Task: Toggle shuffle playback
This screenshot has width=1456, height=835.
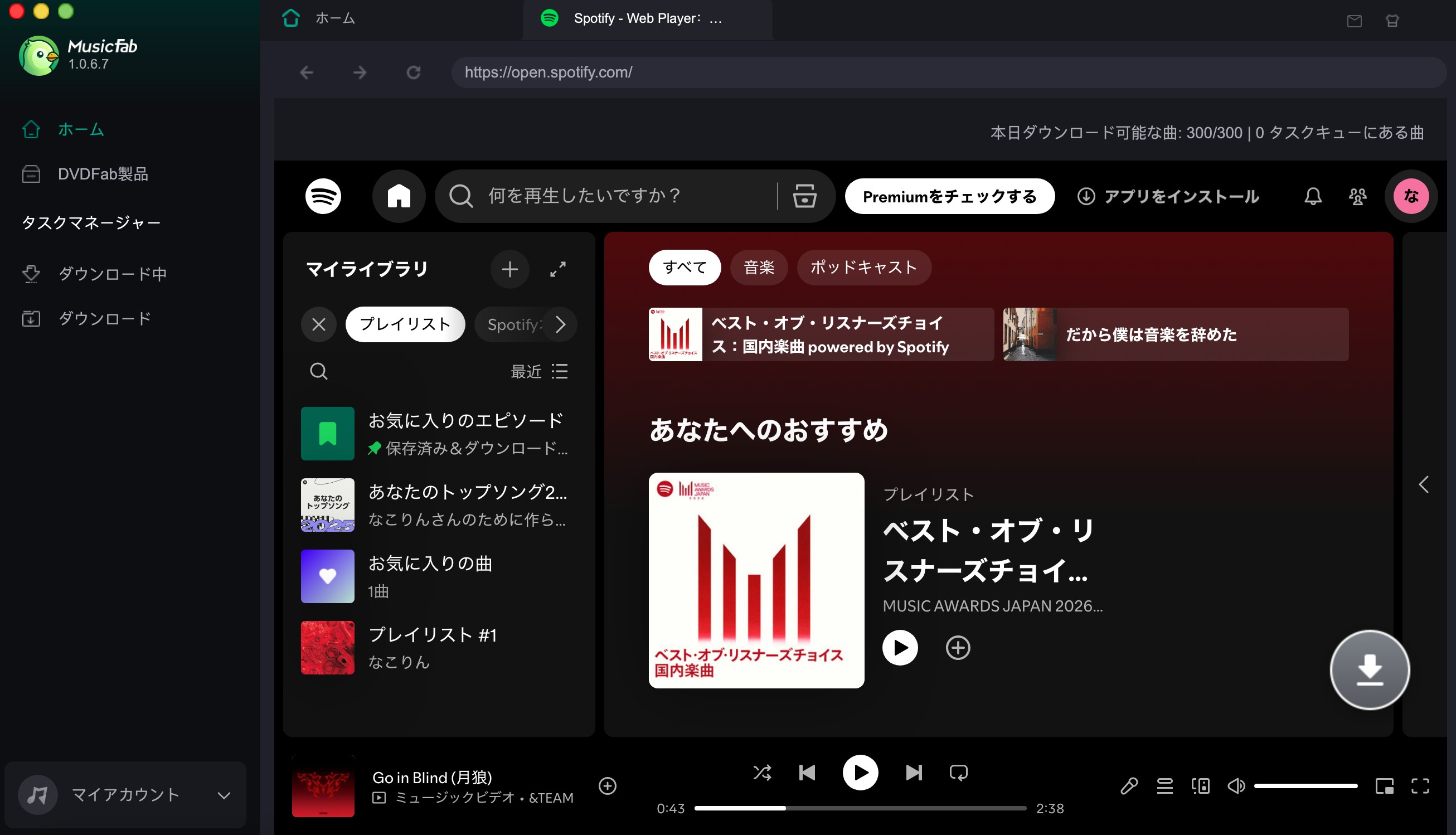Action: 762,773
